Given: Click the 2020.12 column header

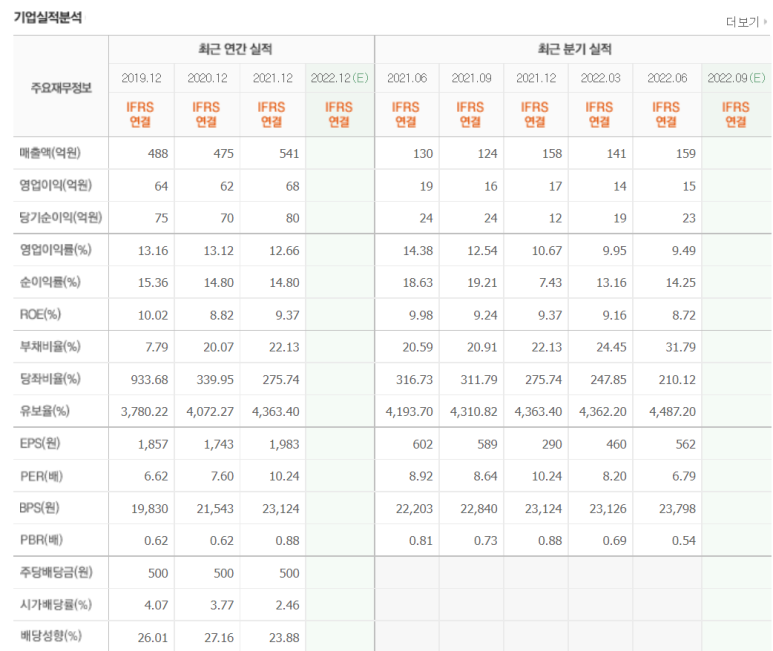Looking at the screenshot, I should point(207,78).
